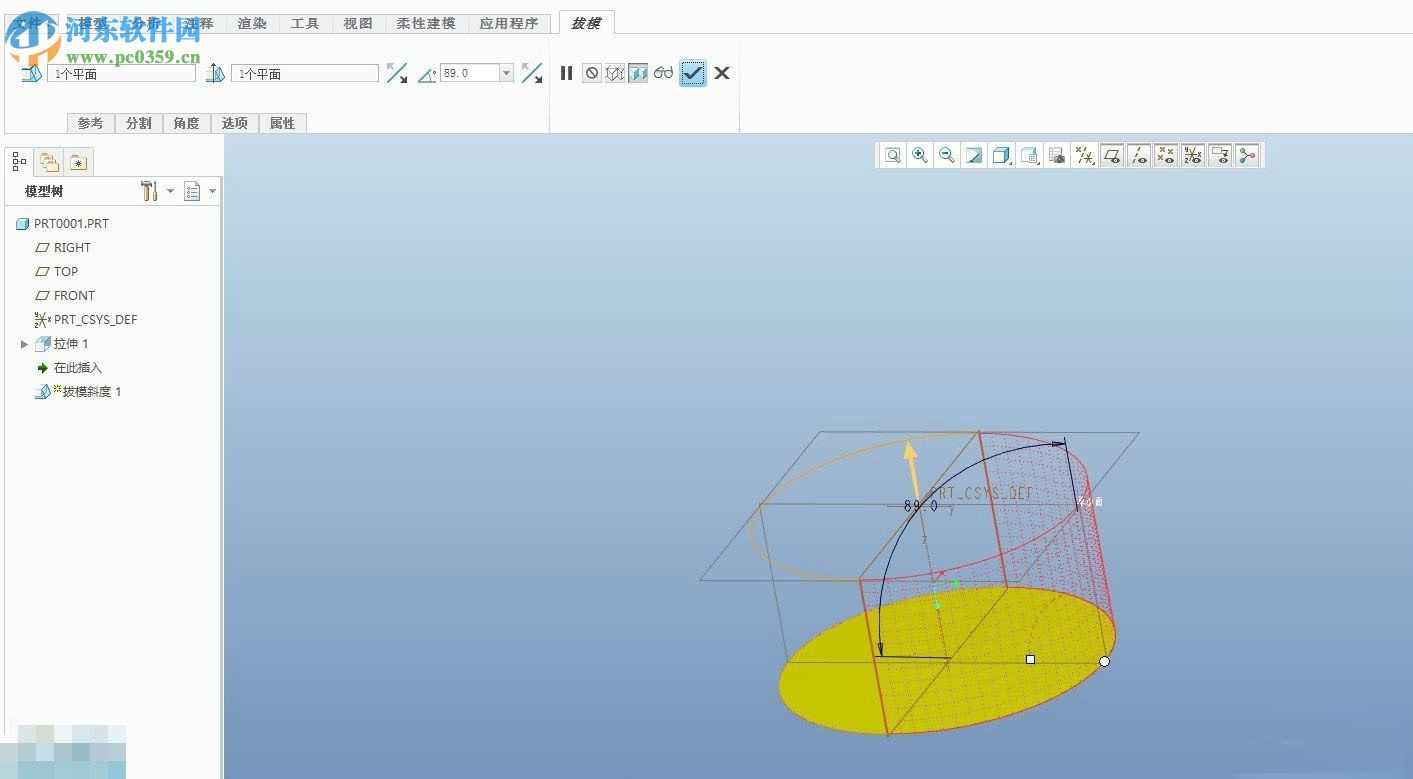
Task: Open the datum display filters dropdown
Action: (x=1084, y=155)
